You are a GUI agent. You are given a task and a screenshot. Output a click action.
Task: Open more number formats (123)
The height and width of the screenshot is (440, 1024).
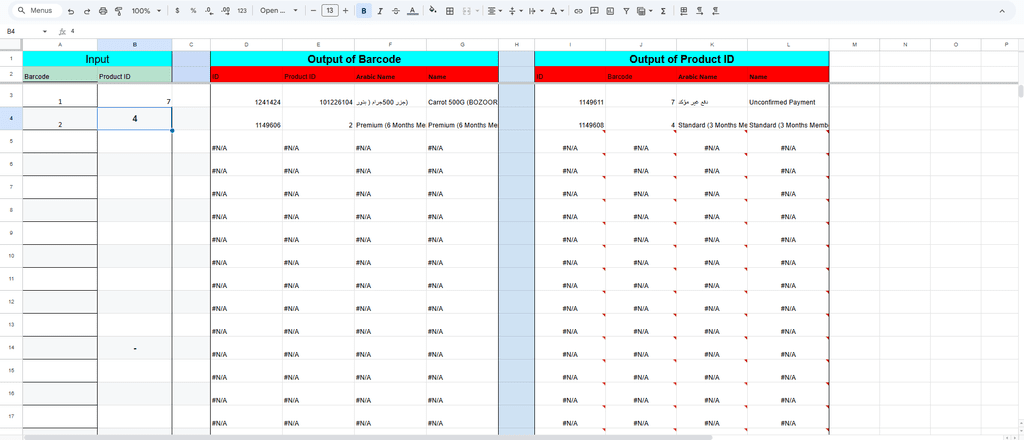pos(242,11)
